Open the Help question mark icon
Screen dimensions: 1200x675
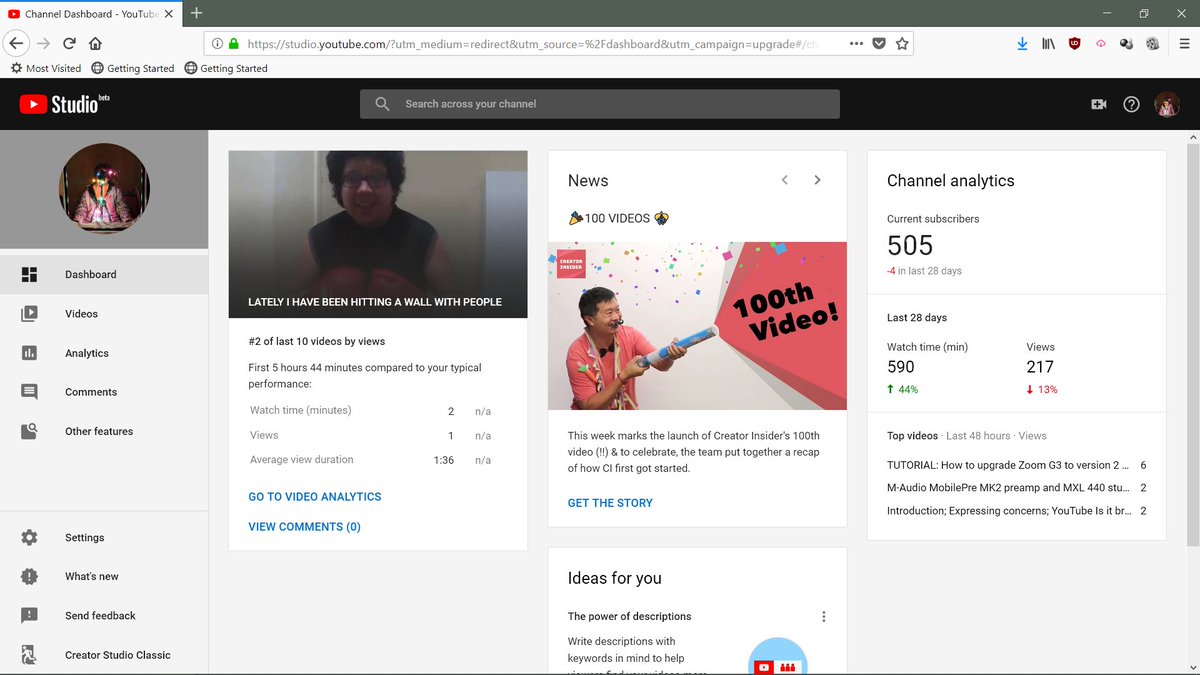pos(1131,104)
